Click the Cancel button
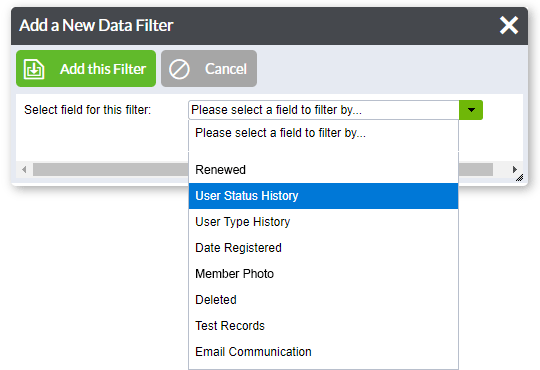 (x=209, y=69)
